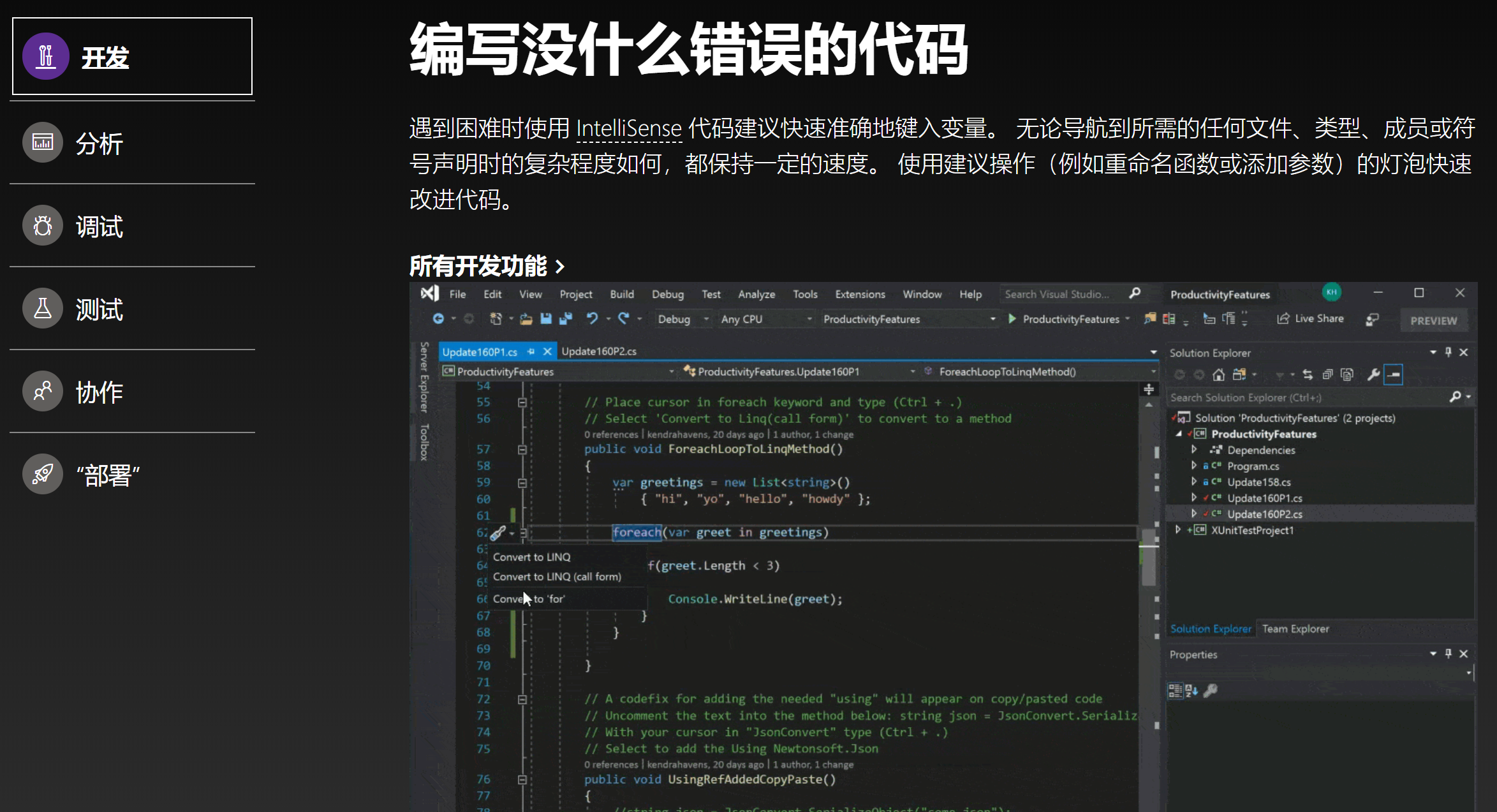Open the Analyze menu

[x=756, y=294]
